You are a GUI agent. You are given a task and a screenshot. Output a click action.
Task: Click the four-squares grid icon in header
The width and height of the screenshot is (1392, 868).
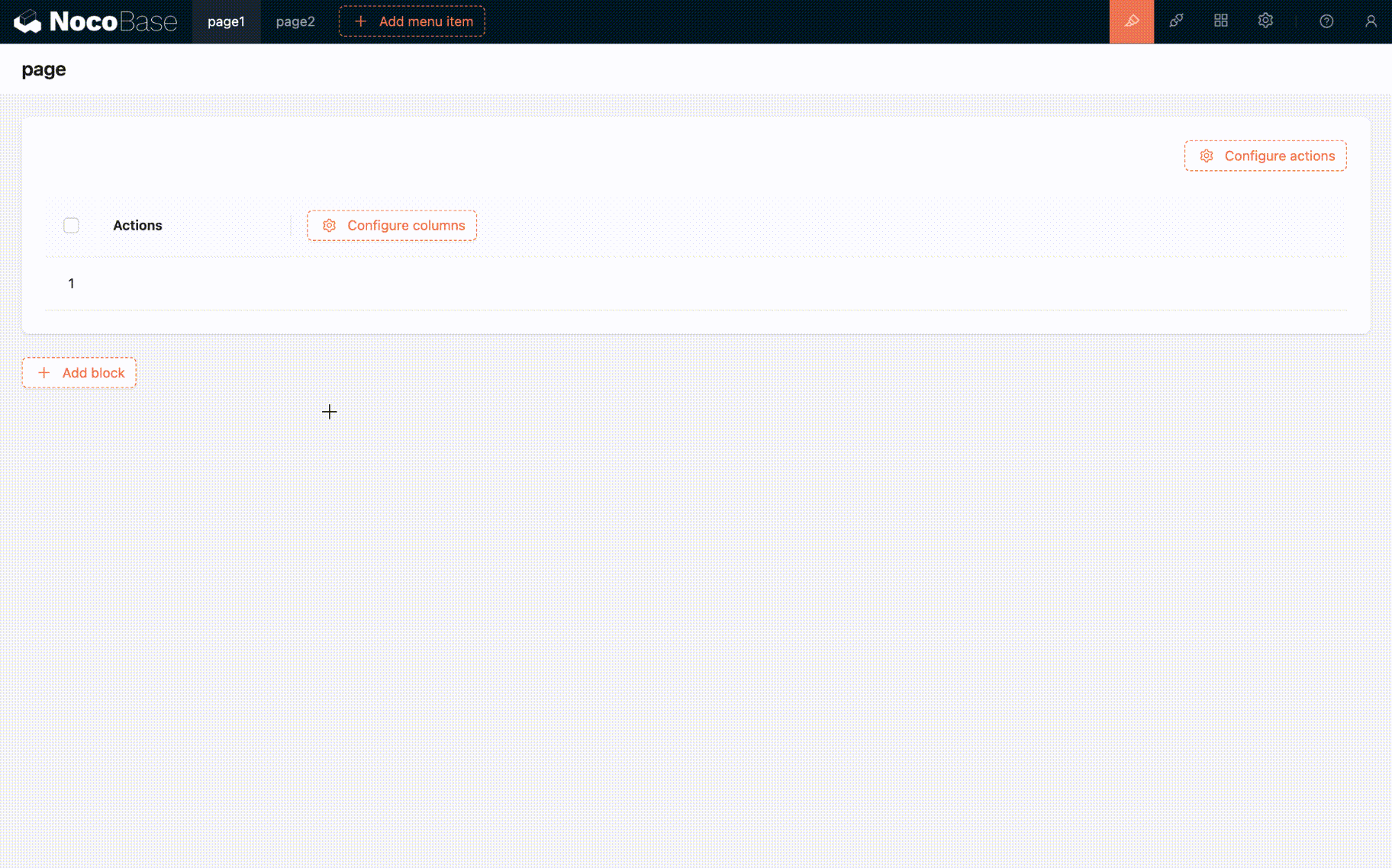[x=1220, y=21]
